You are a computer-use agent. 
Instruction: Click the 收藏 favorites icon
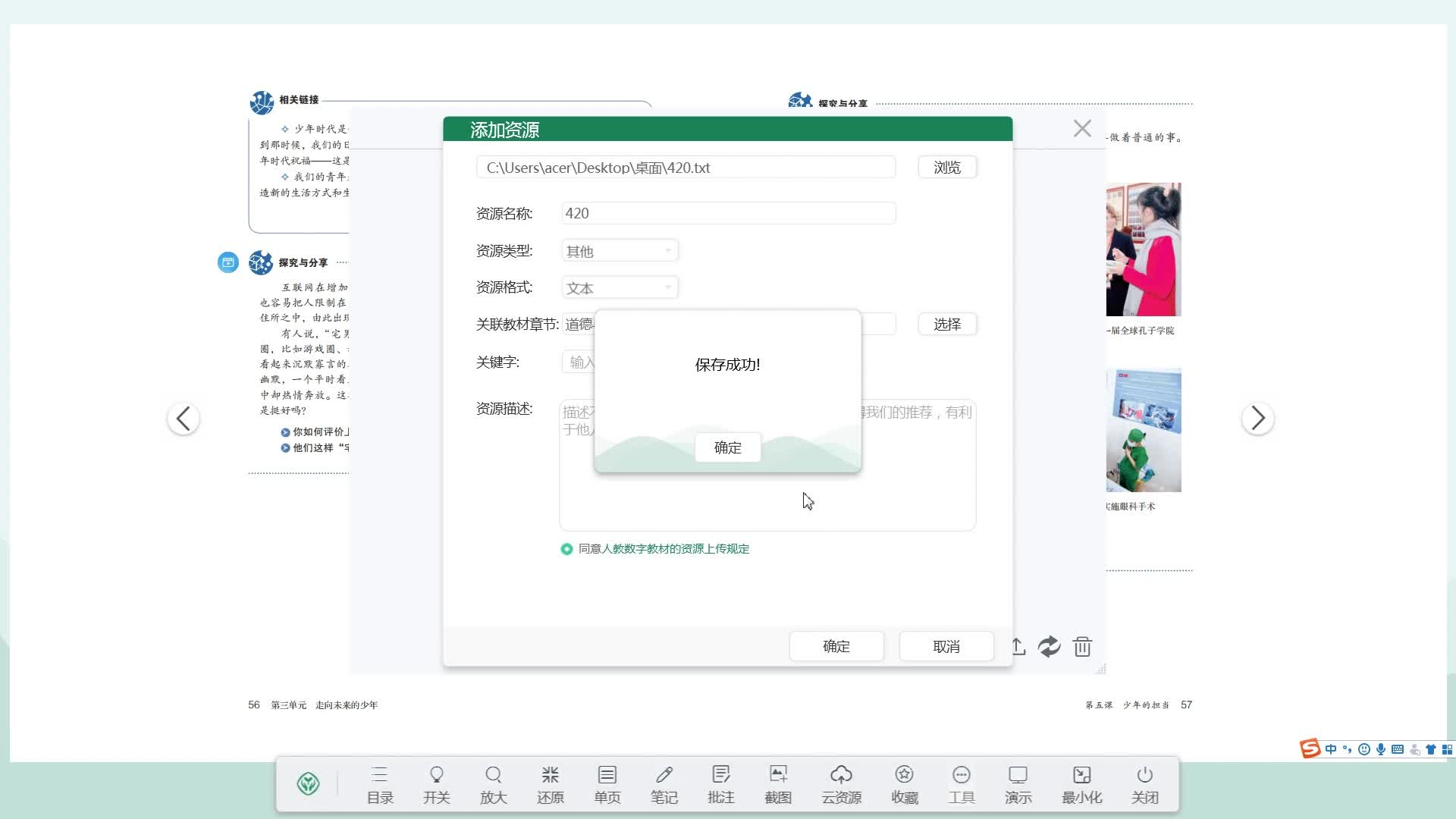(x=904, y=785)
